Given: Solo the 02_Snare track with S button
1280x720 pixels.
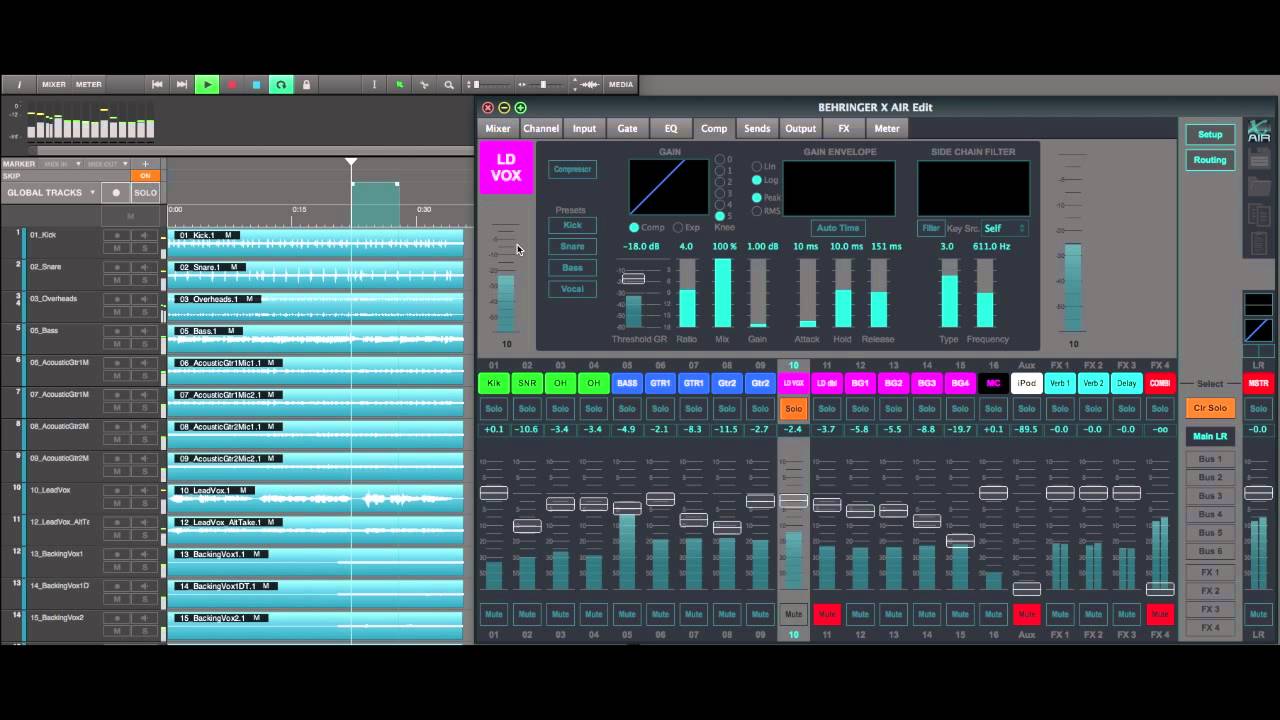Looking at the screenshot, I should click(145, 280).
